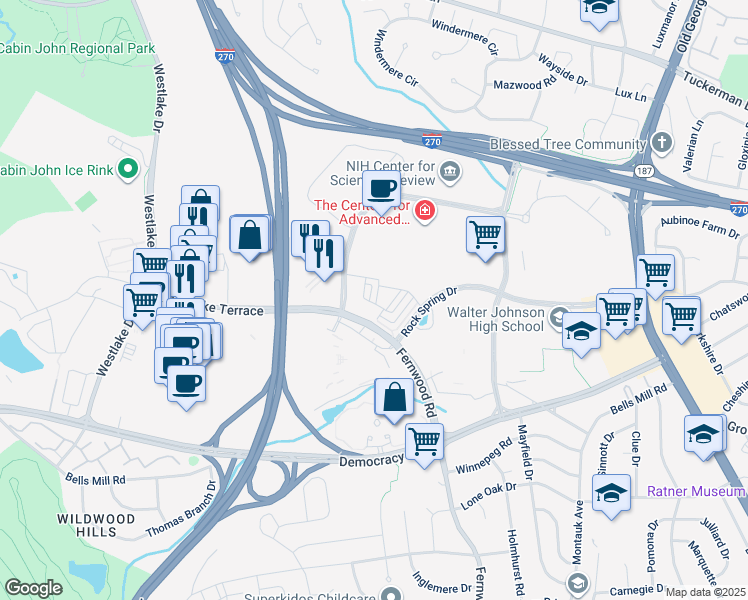
Task: Click the Ratner Museum label
Action: pyautogui.click(x=697, y=491)
